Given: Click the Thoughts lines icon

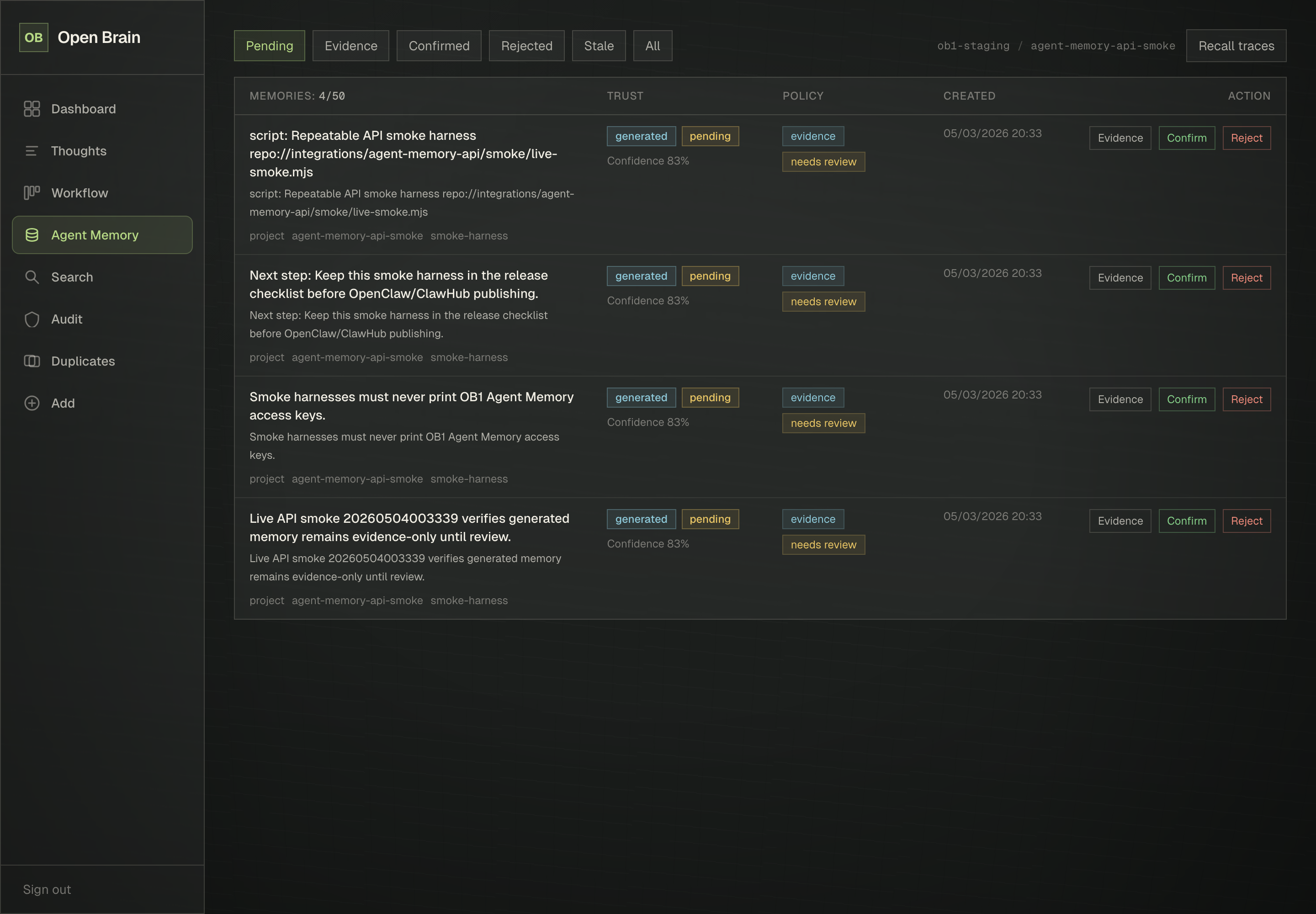Looking at the screenshot, I should coord(32,151).
